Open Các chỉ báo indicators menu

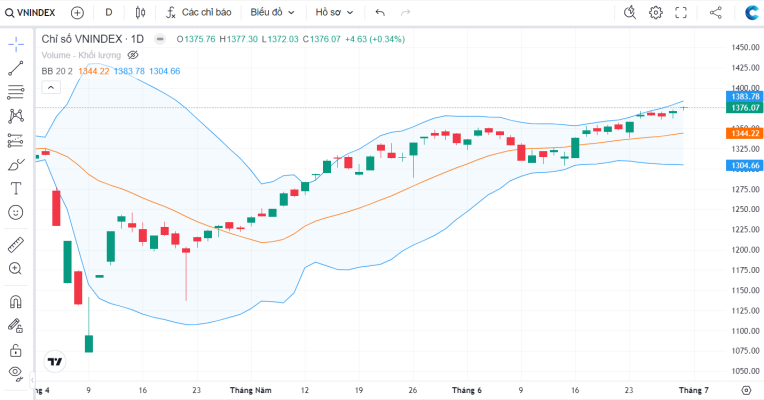(199, 13)
